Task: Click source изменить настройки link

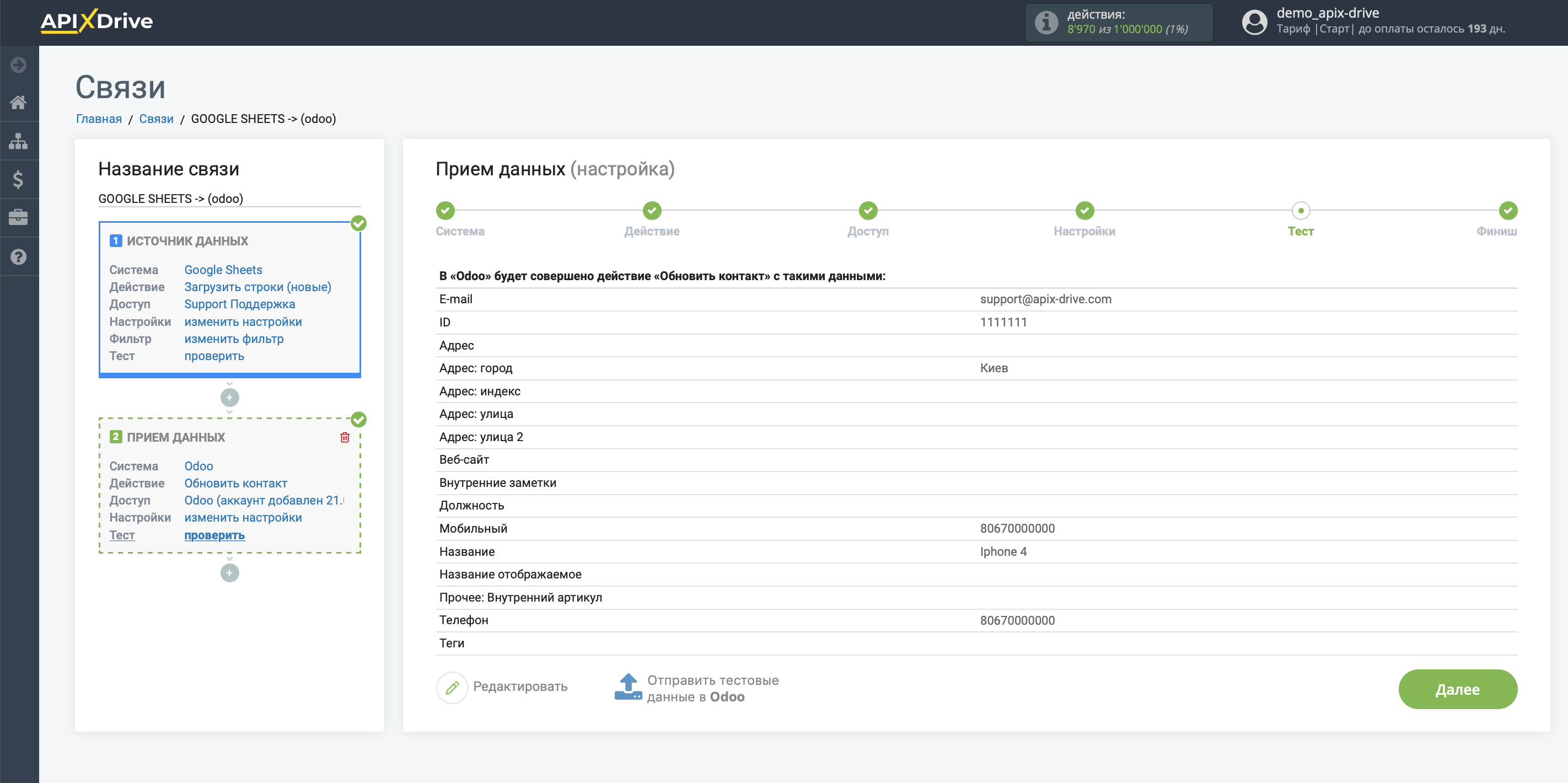Action: coord(243,321)
